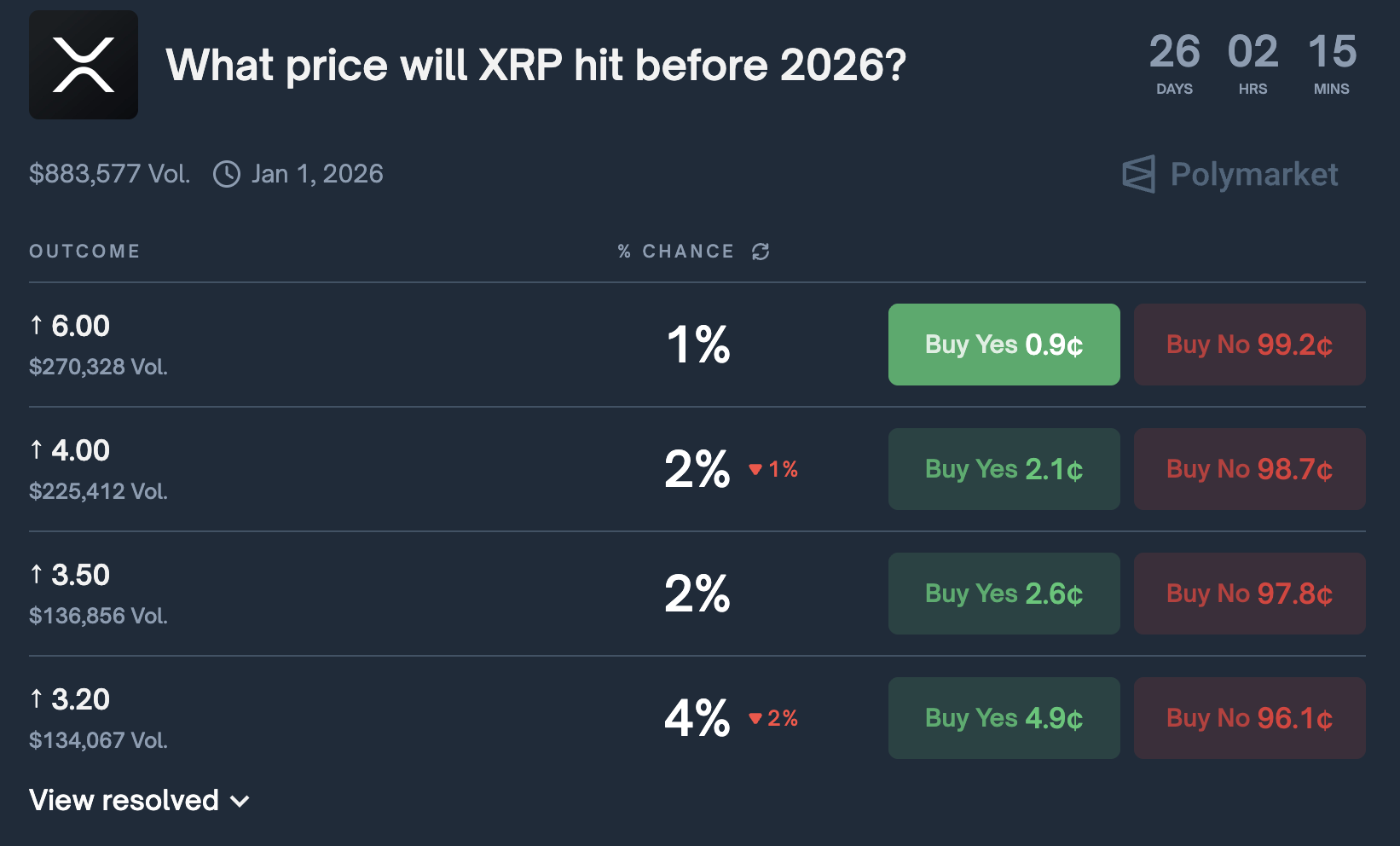Buy No at 99.2¢ for the 6.00 outcome
The height and width of the screenshot is (846, 1400).
(1248, 345)
